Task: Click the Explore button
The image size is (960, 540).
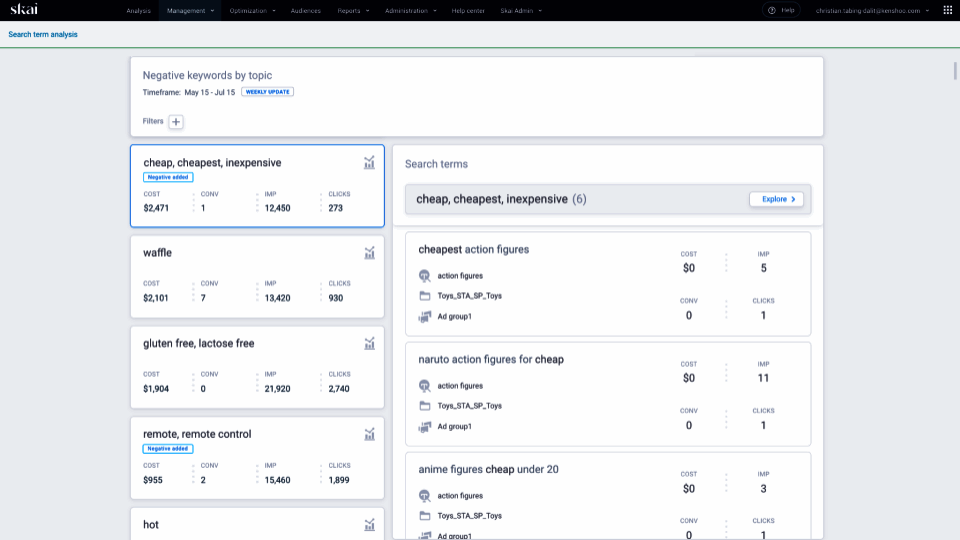Action: [776, 199]
